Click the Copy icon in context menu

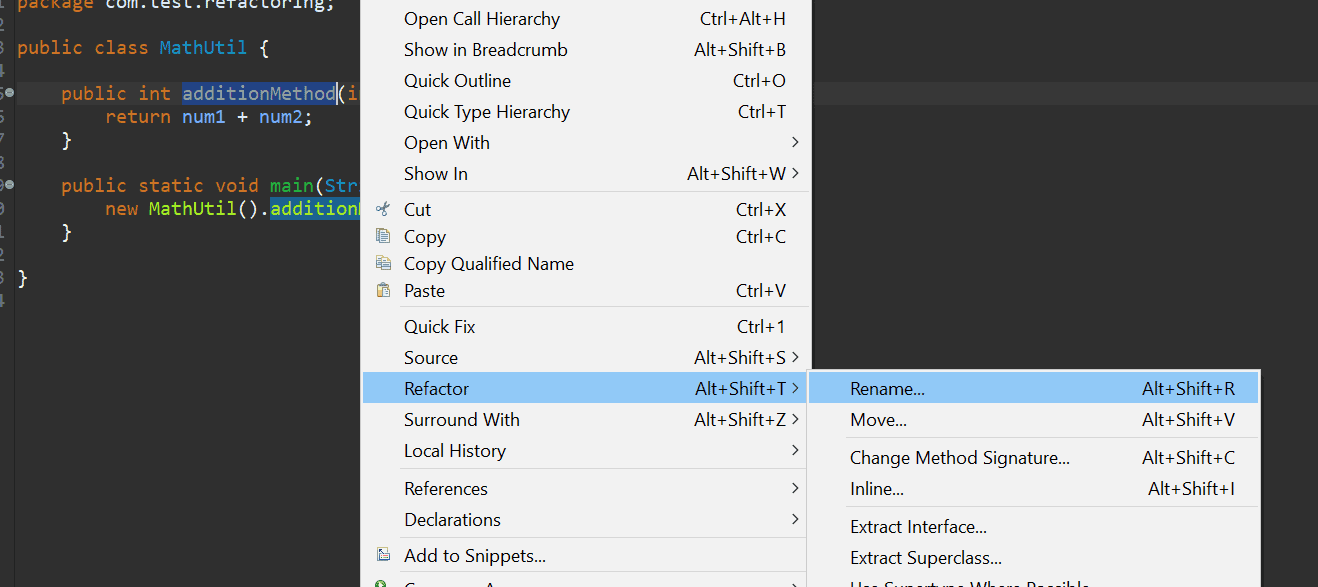click(x=382, y=236)
